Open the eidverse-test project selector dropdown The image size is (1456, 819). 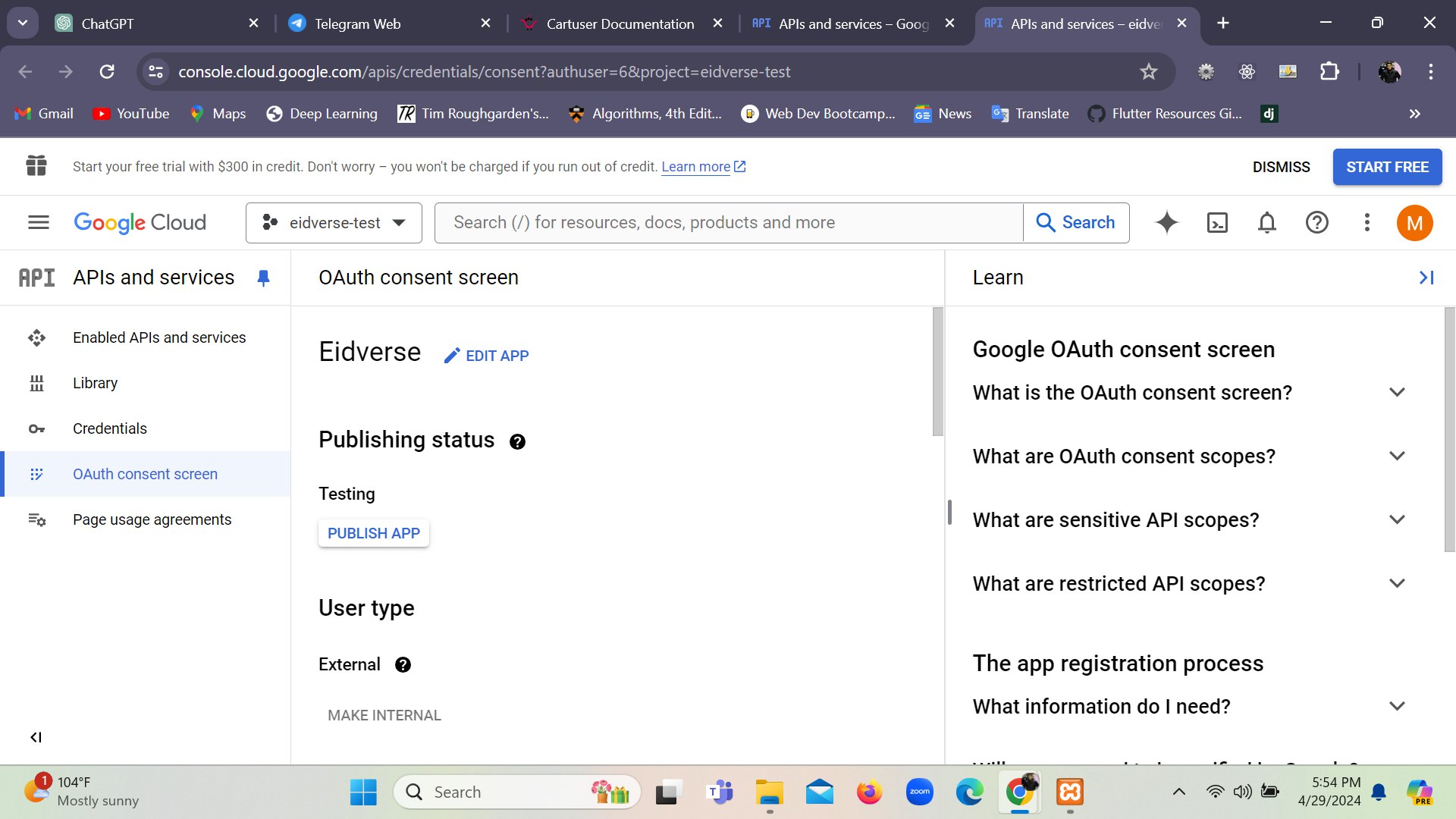coord(334,223)
